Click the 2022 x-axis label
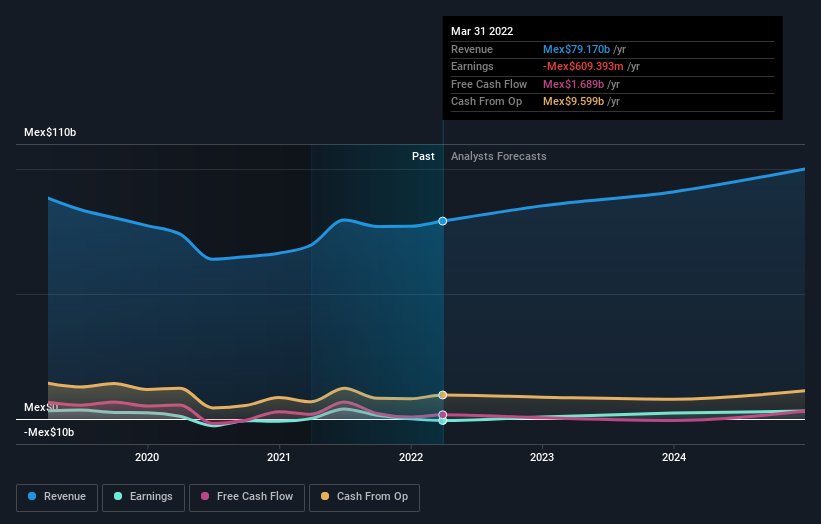821x524 pixels. click(410, 457)
